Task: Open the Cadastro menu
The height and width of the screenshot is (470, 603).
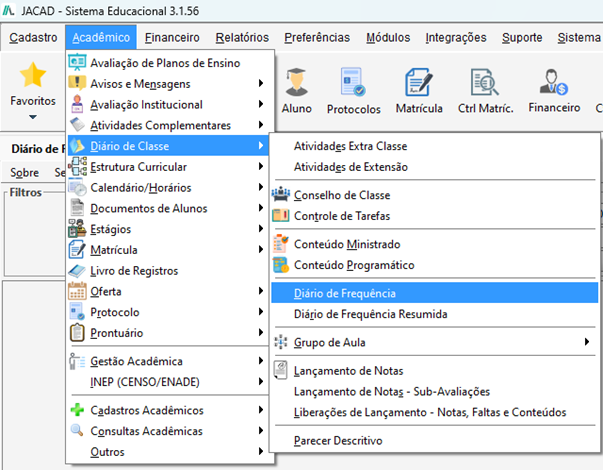Action: (33, 38)
